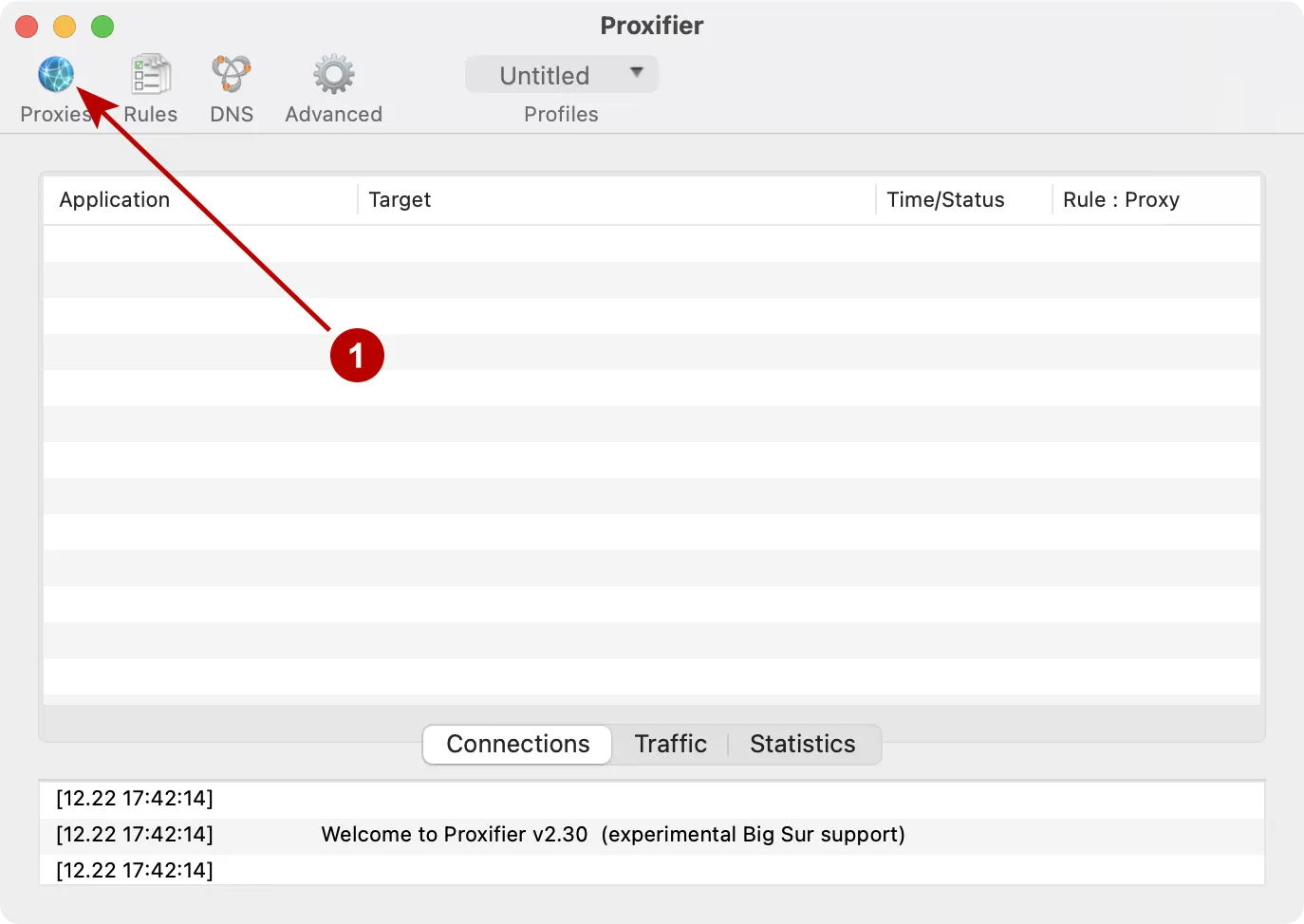
Task: Click the Time/Status column header
Action: tap(945, 199)
